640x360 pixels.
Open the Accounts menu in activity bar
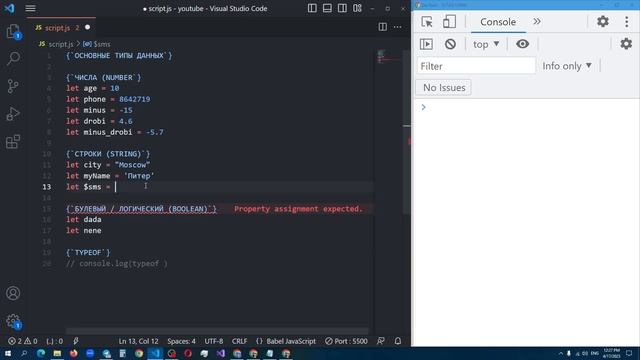point(13,293)
